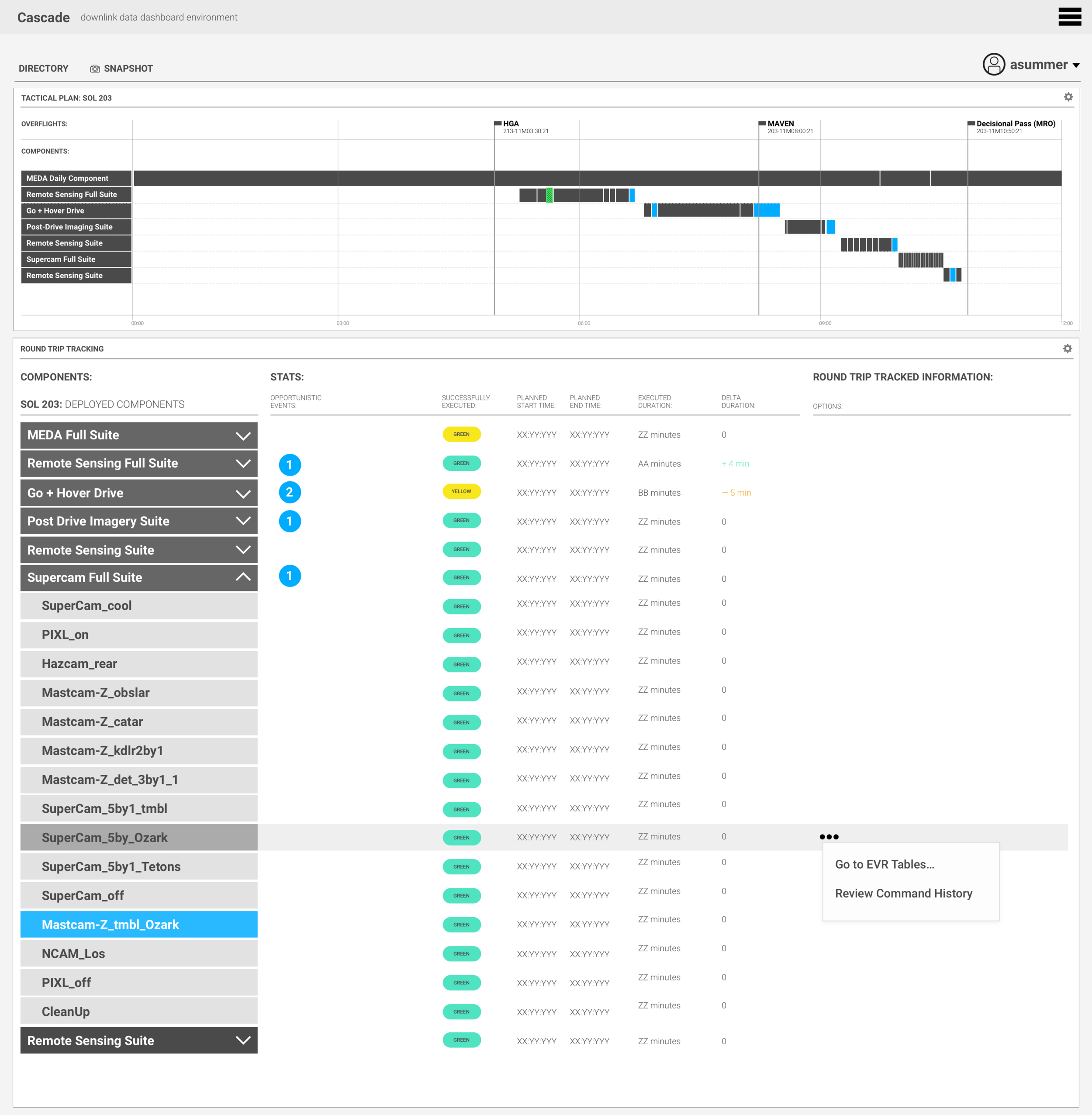Click opportunistic events badge 2 for Go + Hover Drive
The image size is (1092, 1115).
click(290, 492)
